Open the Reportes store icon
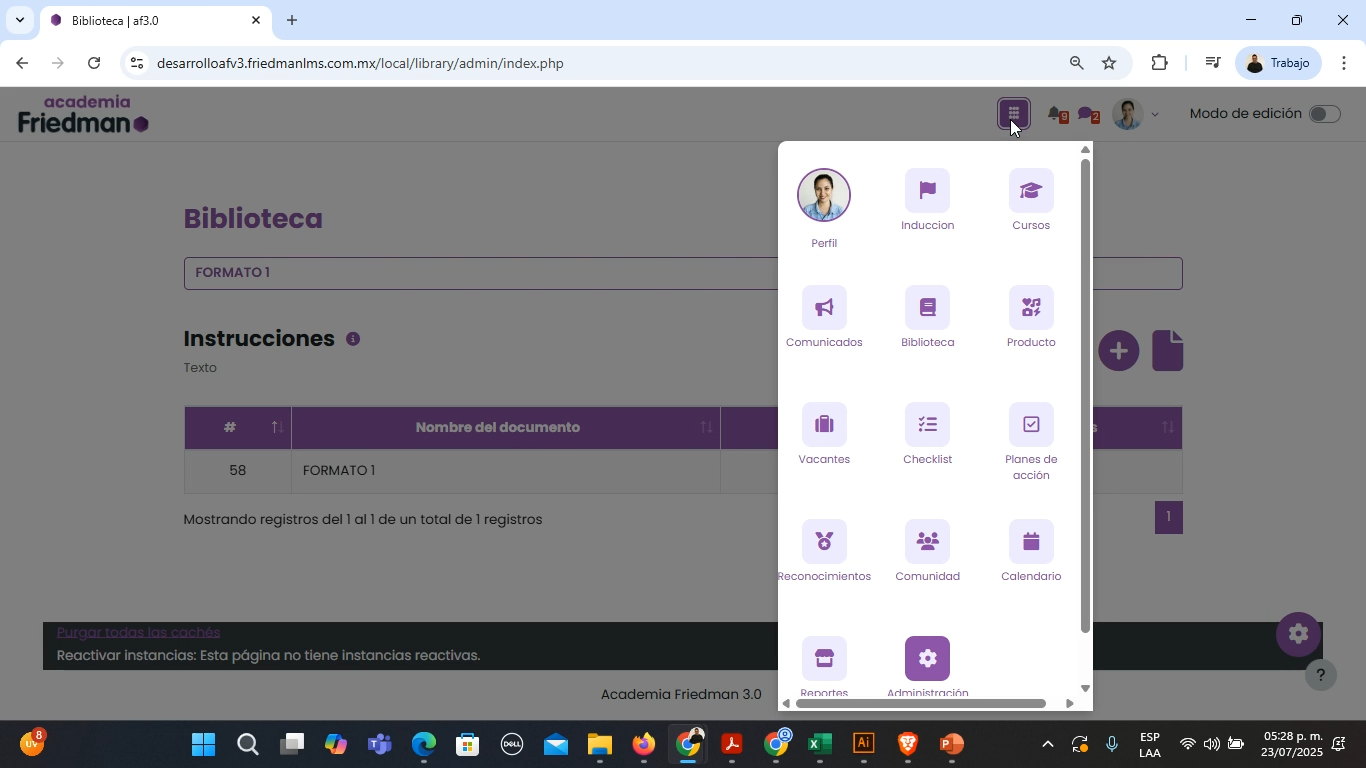The image size is (1366, 768). (x=824, y=658)
